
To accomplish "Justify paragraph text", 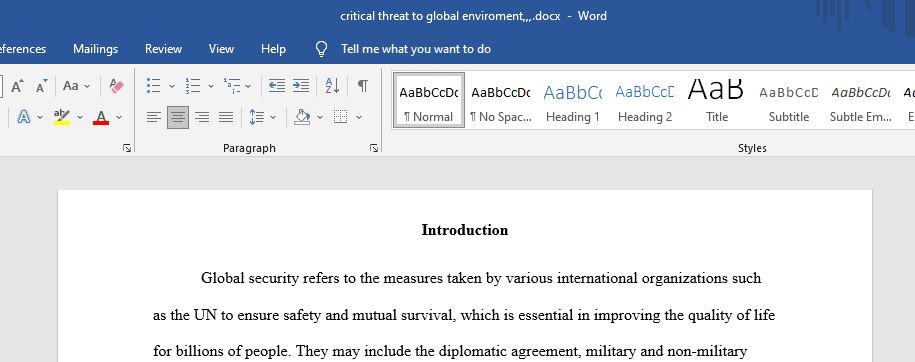I will point(226,117).
